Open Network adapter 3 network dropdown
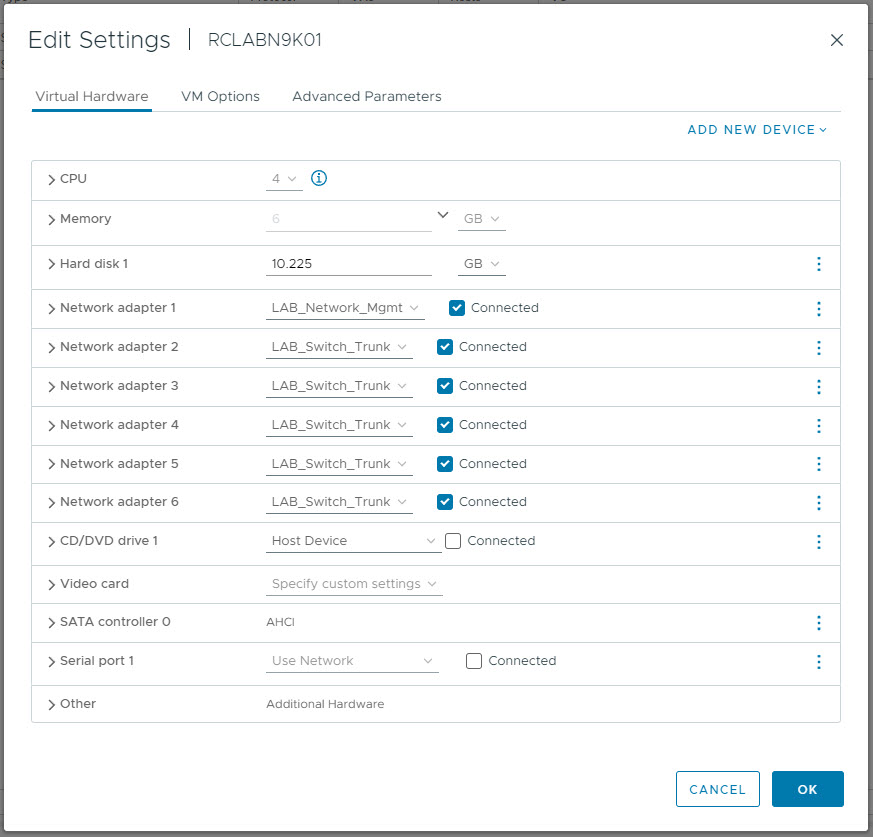The width and height of the screenshot is (873, 837). pyautogui.click(x=339, y=386)
